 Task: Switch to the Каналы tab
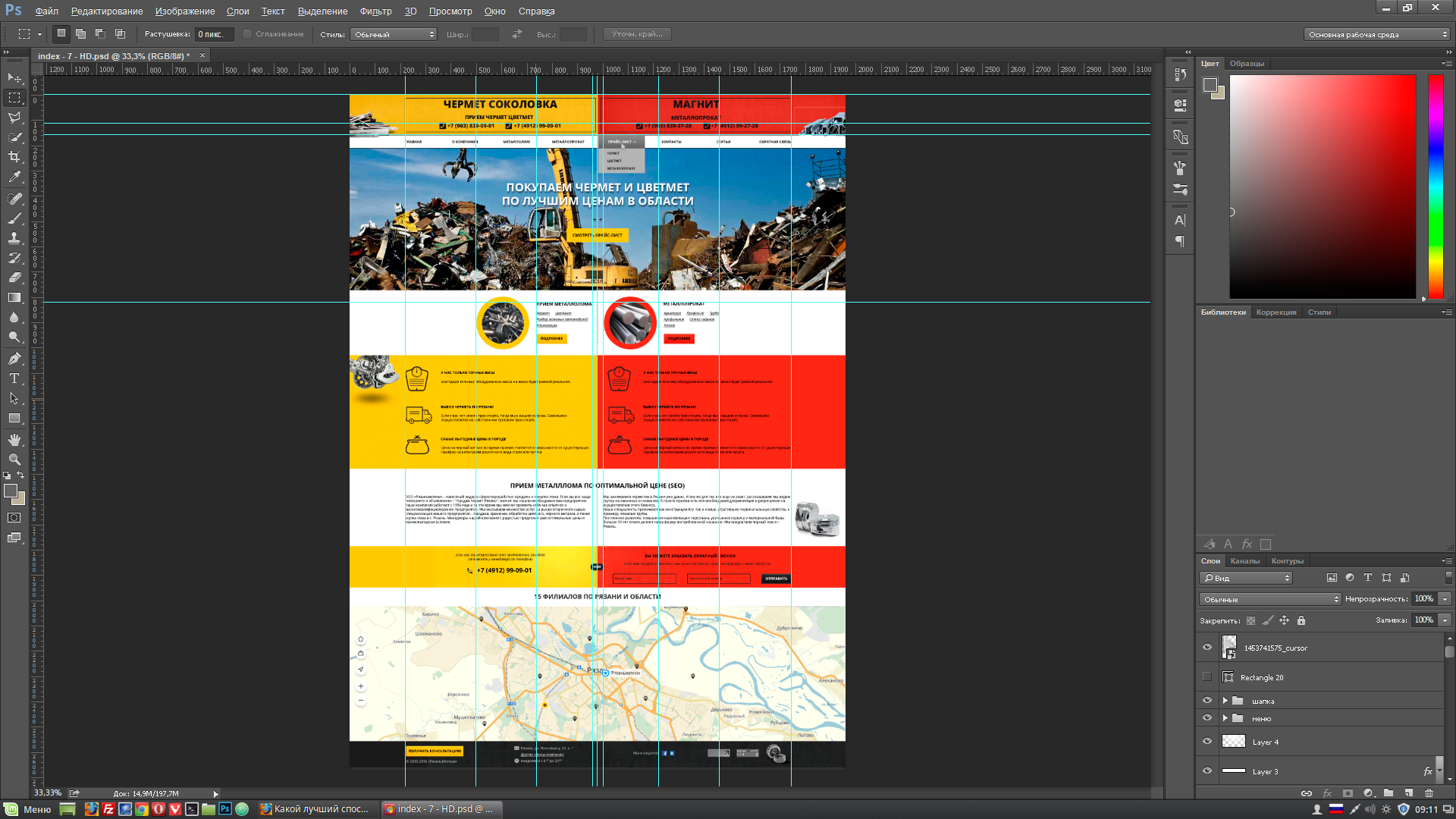pyautogui.click(x=1245, y=561)
